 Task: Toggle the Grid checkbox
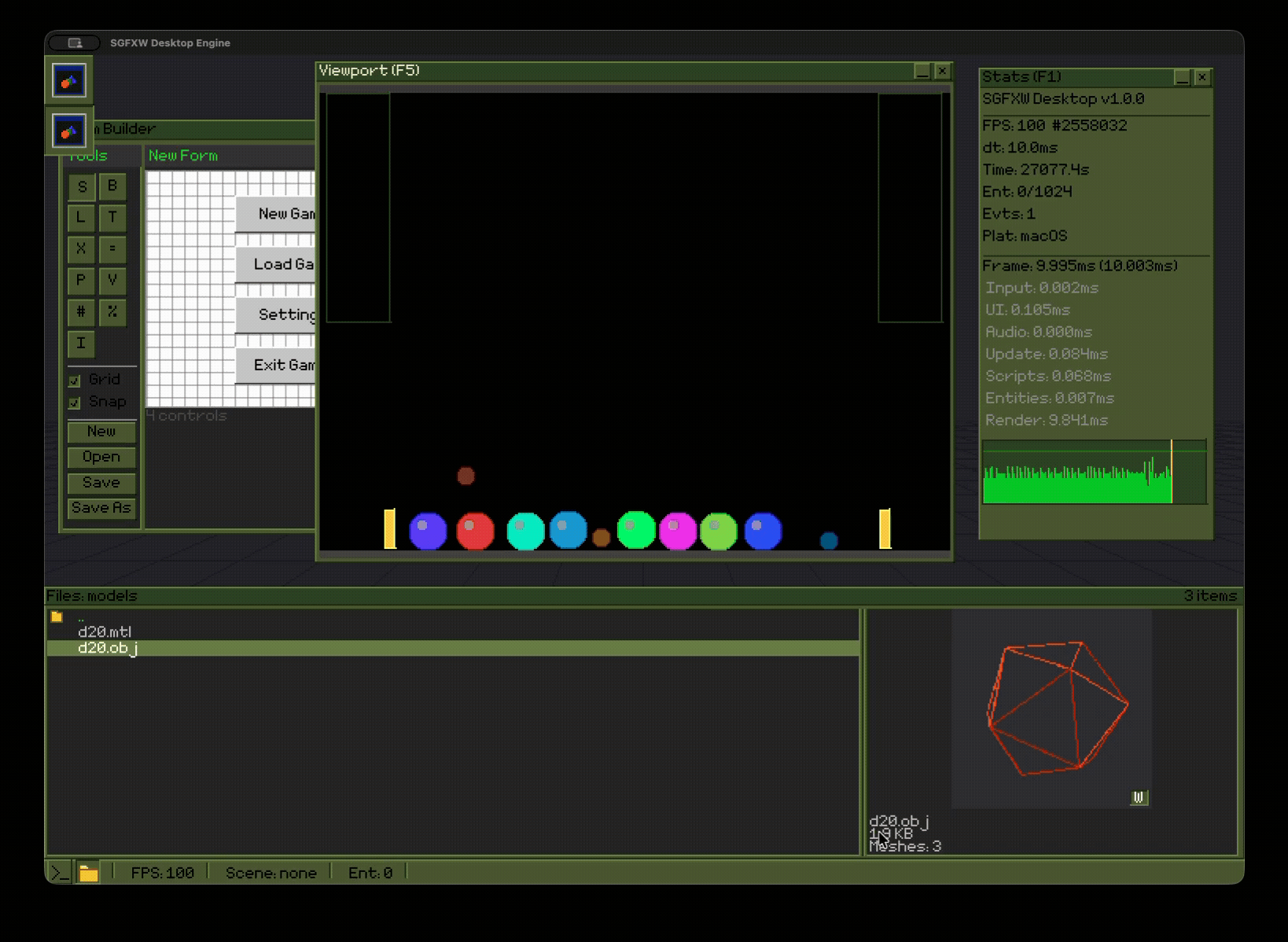[x=75, y=381]
